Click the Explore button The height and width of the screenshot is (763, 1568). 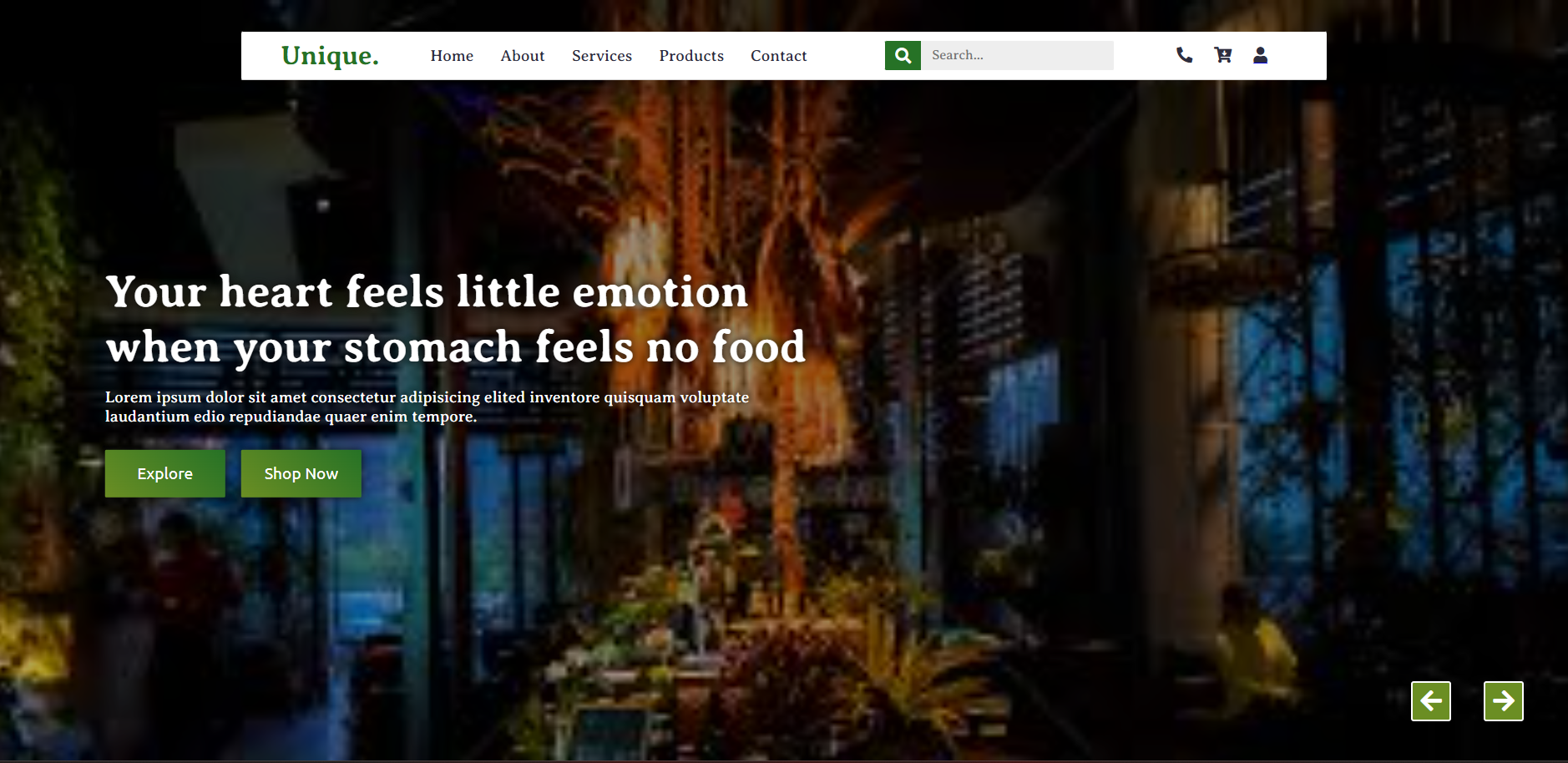pyautogui.click(x=165, y=473)
